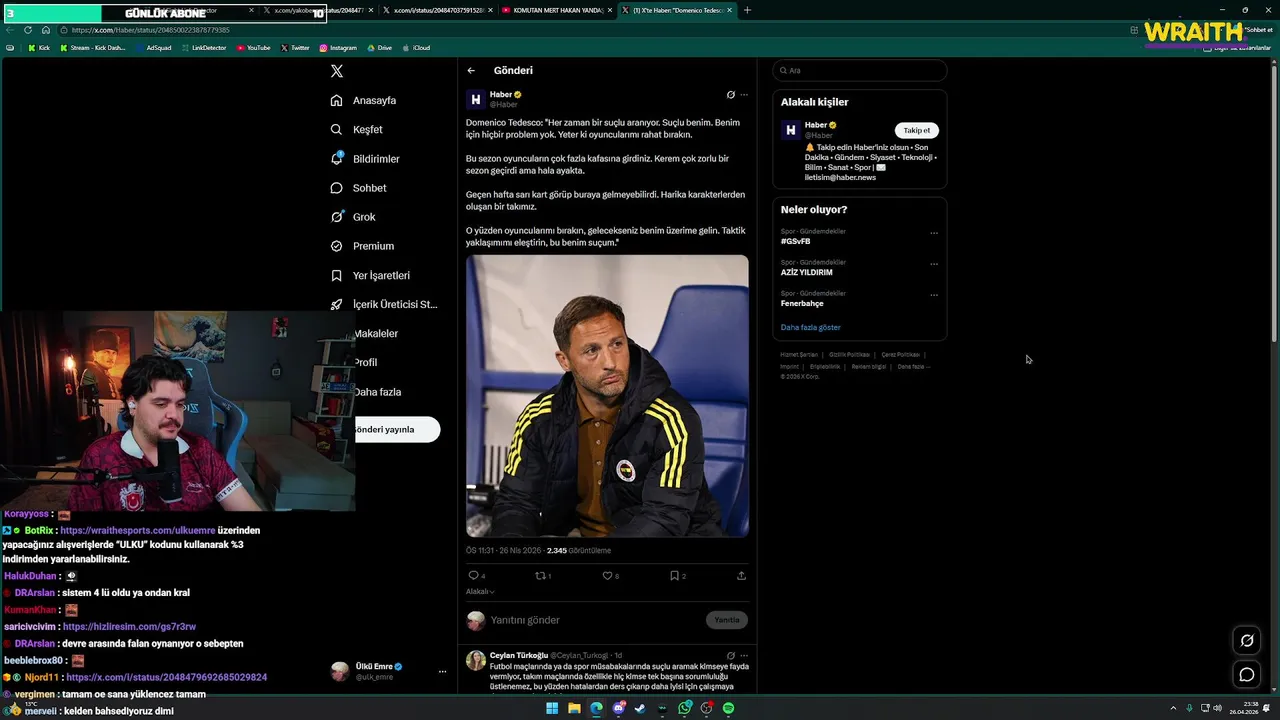Click the Yanıtla reply button

(x=727, y=620)
